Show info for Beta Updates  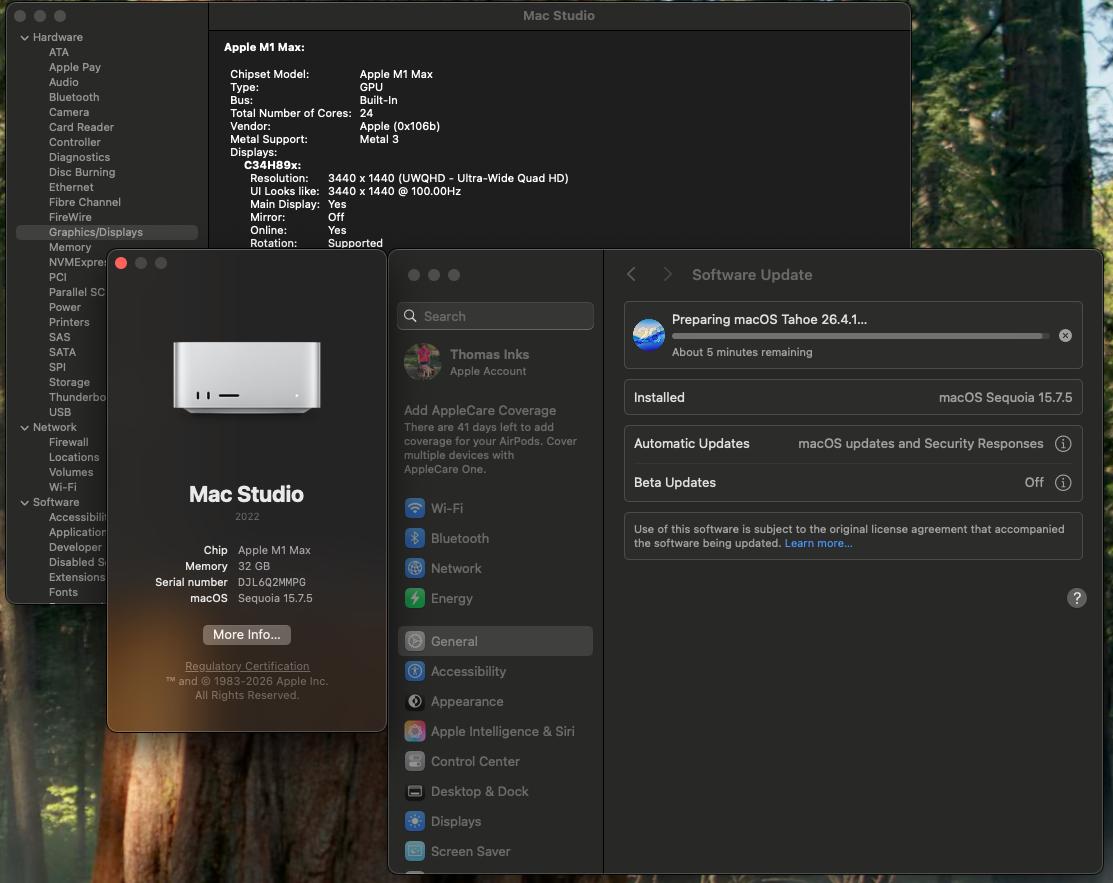point(1063,483)
